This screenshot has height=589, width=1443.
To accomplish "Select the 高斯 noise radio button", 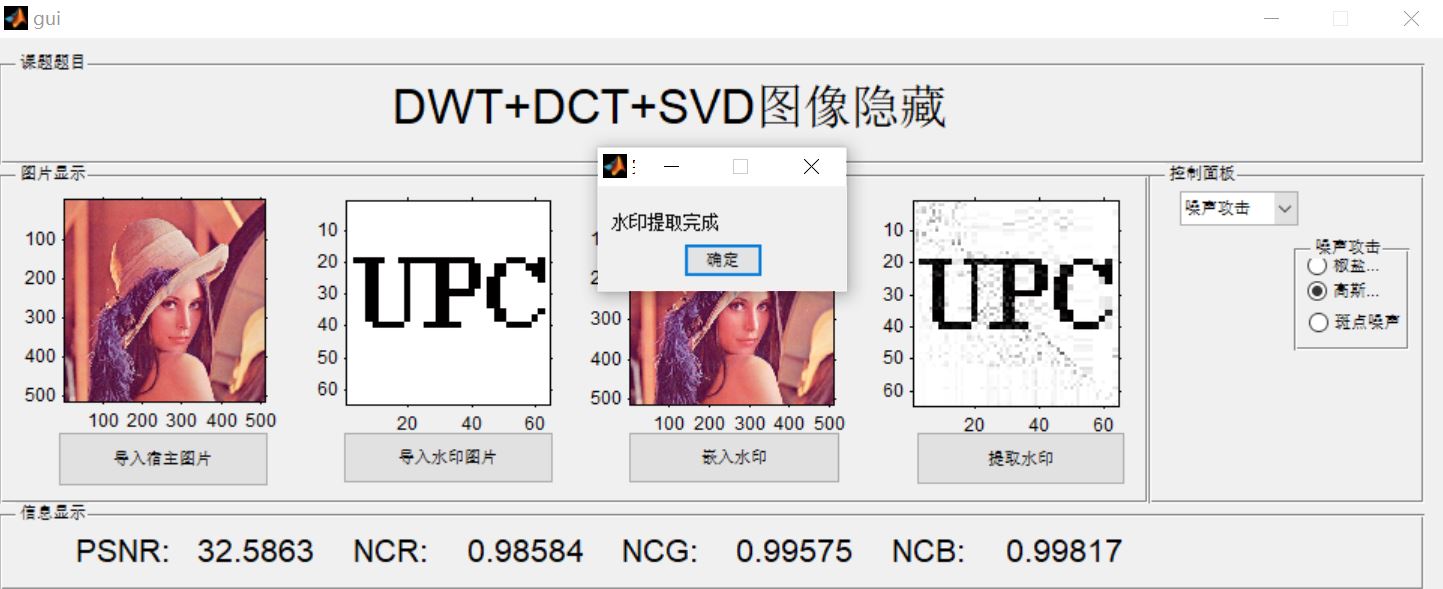I will (1318, 293).
